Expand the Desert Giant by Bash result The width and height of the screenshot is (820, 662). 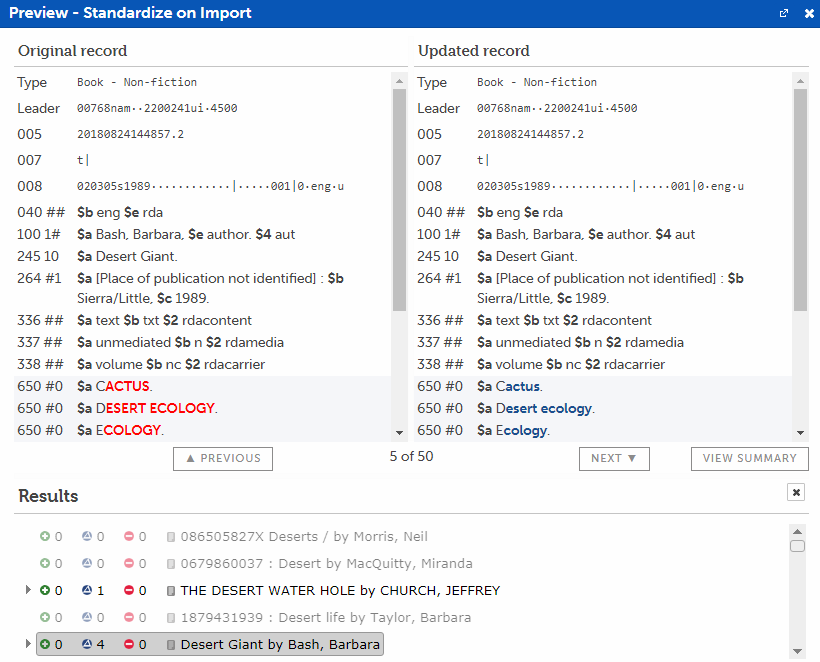pyautogui.click(x=28, y=645)
